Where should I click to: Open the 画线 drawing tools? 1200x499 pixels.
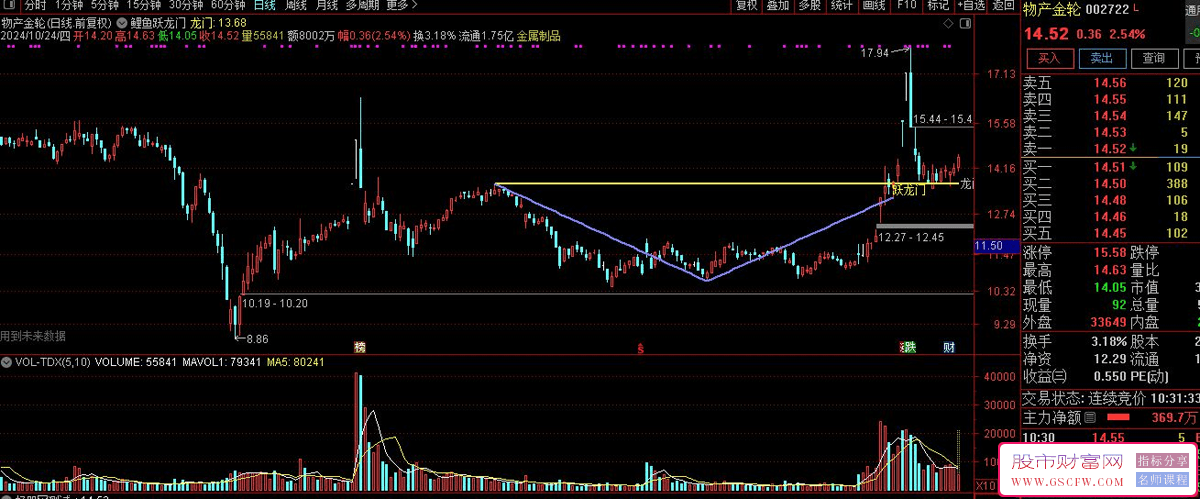(874, 5)
